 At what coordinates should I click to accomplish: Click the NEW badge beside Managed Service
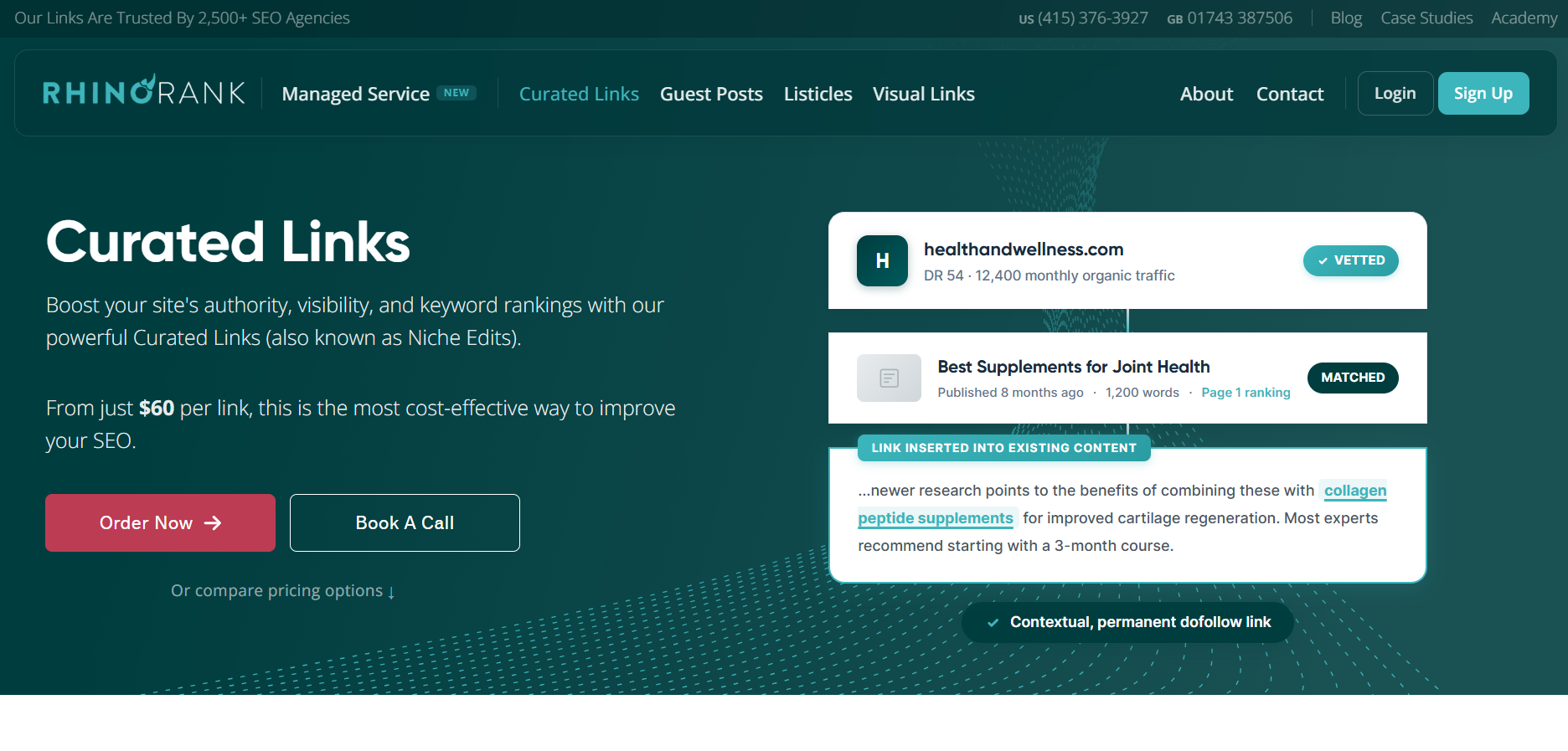pyautogui.click(x=456, y=93)
